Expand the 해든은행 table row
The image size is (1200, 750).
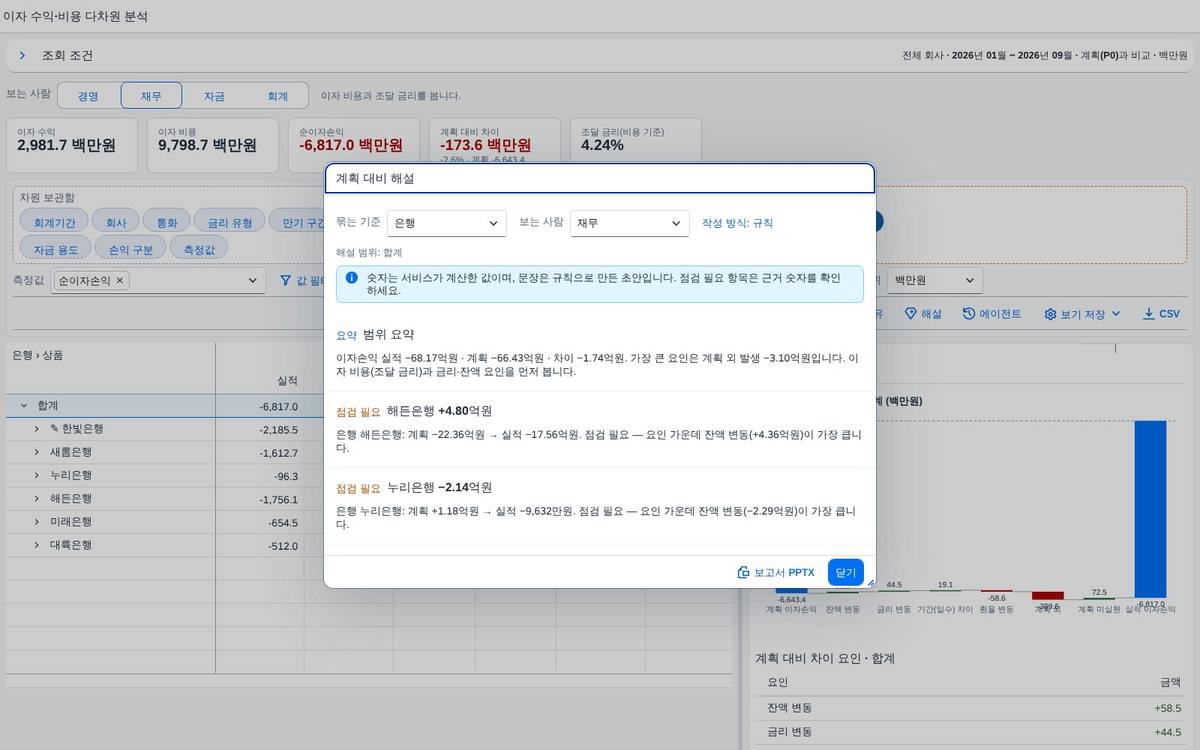click(x=37, y=499)
